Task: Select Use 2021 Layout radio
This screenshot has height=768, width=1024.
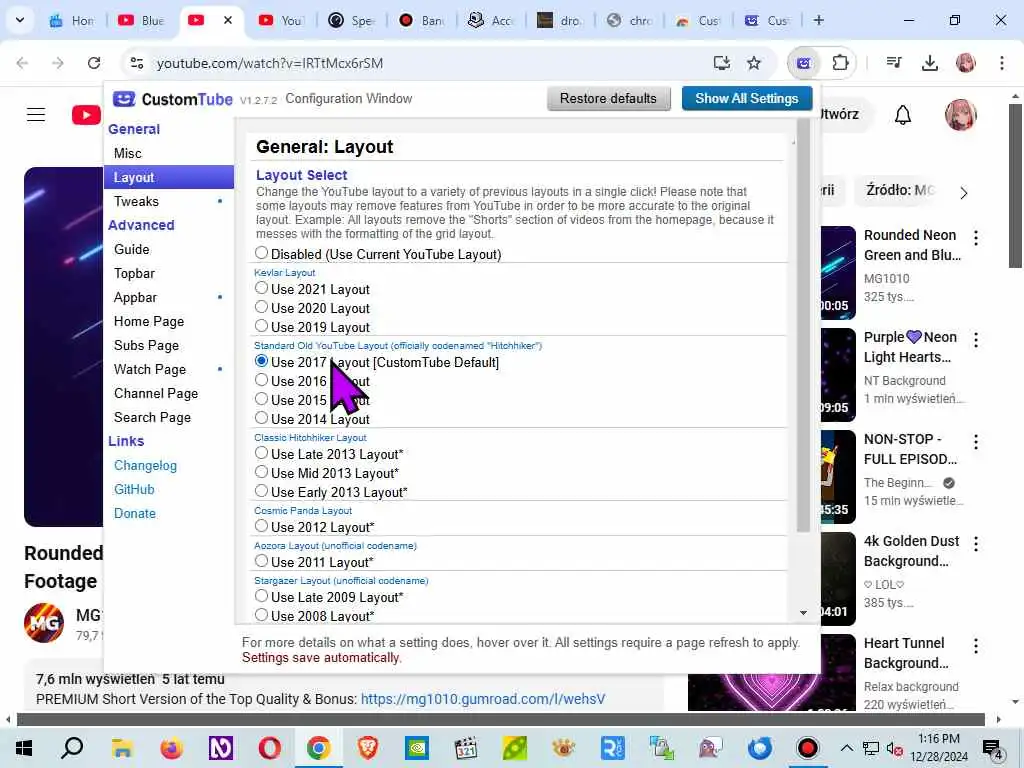Action: tap(261, 288)
